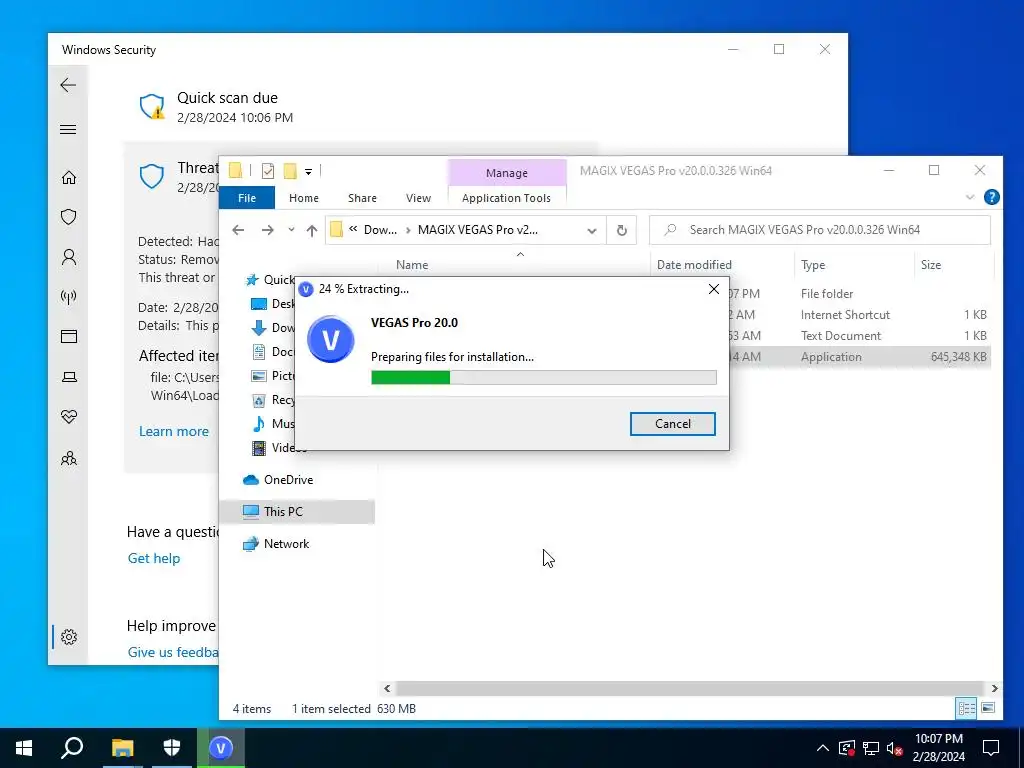Sort by the Type column header

tap(813, 264)
